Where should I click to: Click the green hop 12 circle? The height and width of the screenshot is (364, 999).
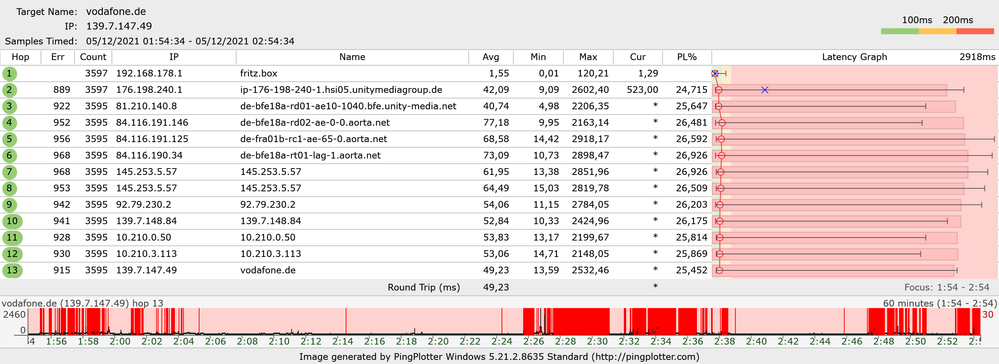12,254
